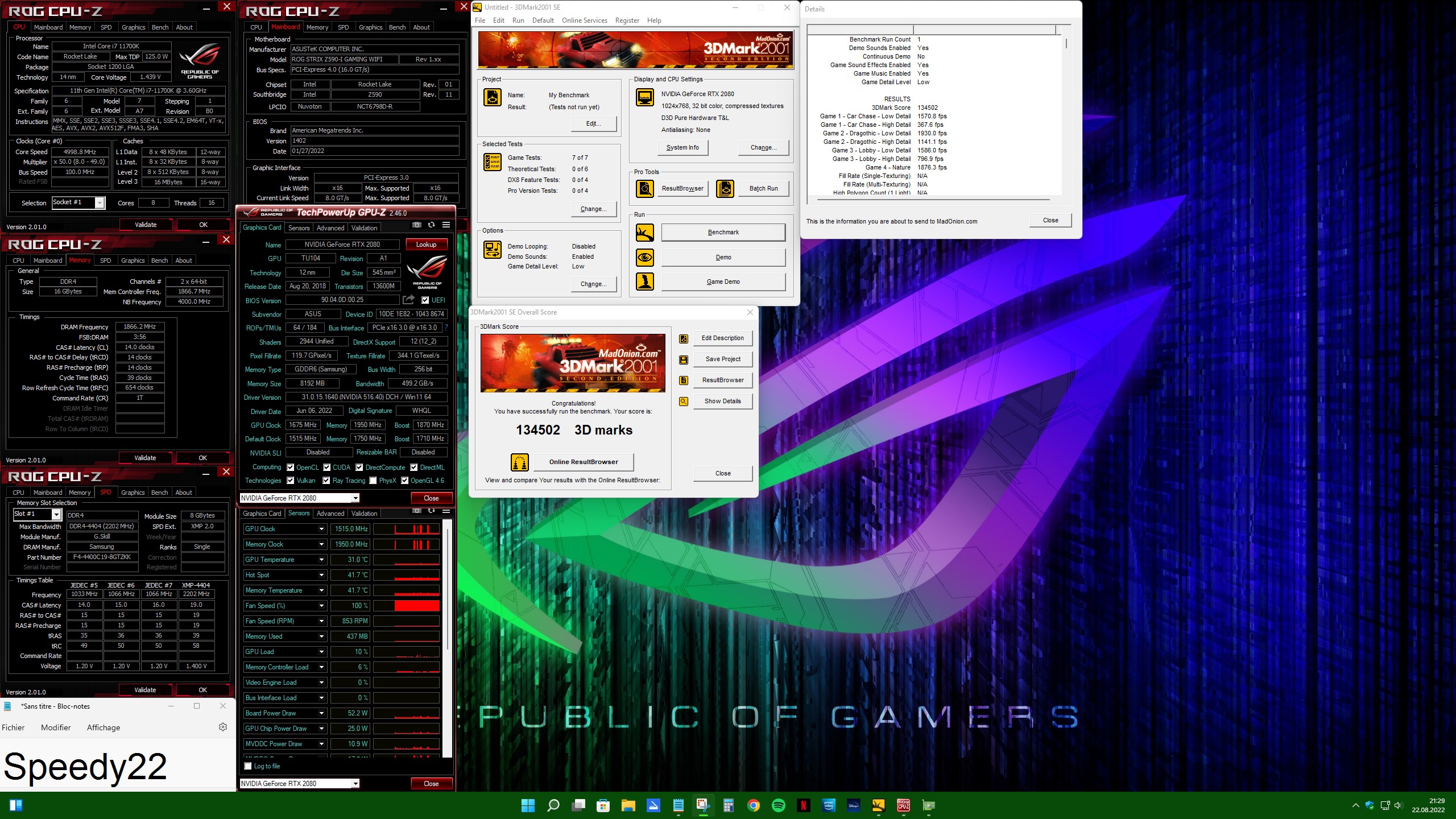Screen dimensions: 1456x819
Task: Click the ResultBrowser icon in Overall Score dialog
Action: click(684, 380)
